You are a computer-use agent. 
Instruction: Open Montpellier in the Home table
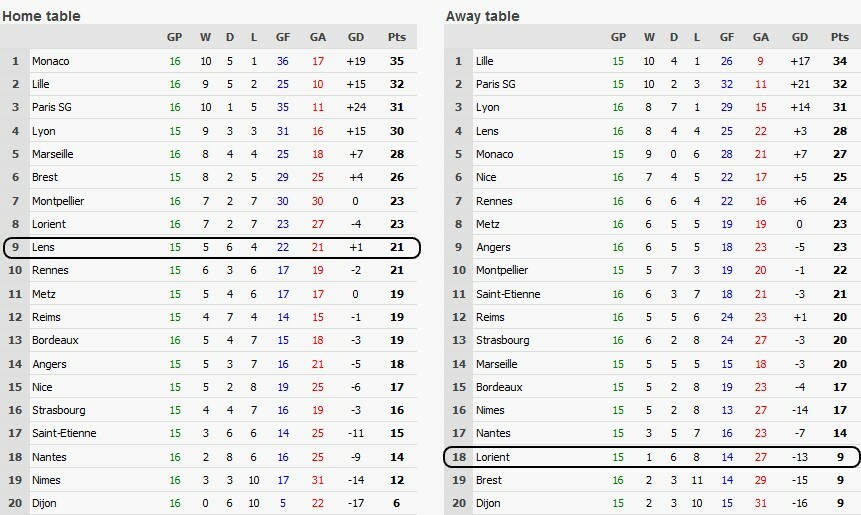58,201
